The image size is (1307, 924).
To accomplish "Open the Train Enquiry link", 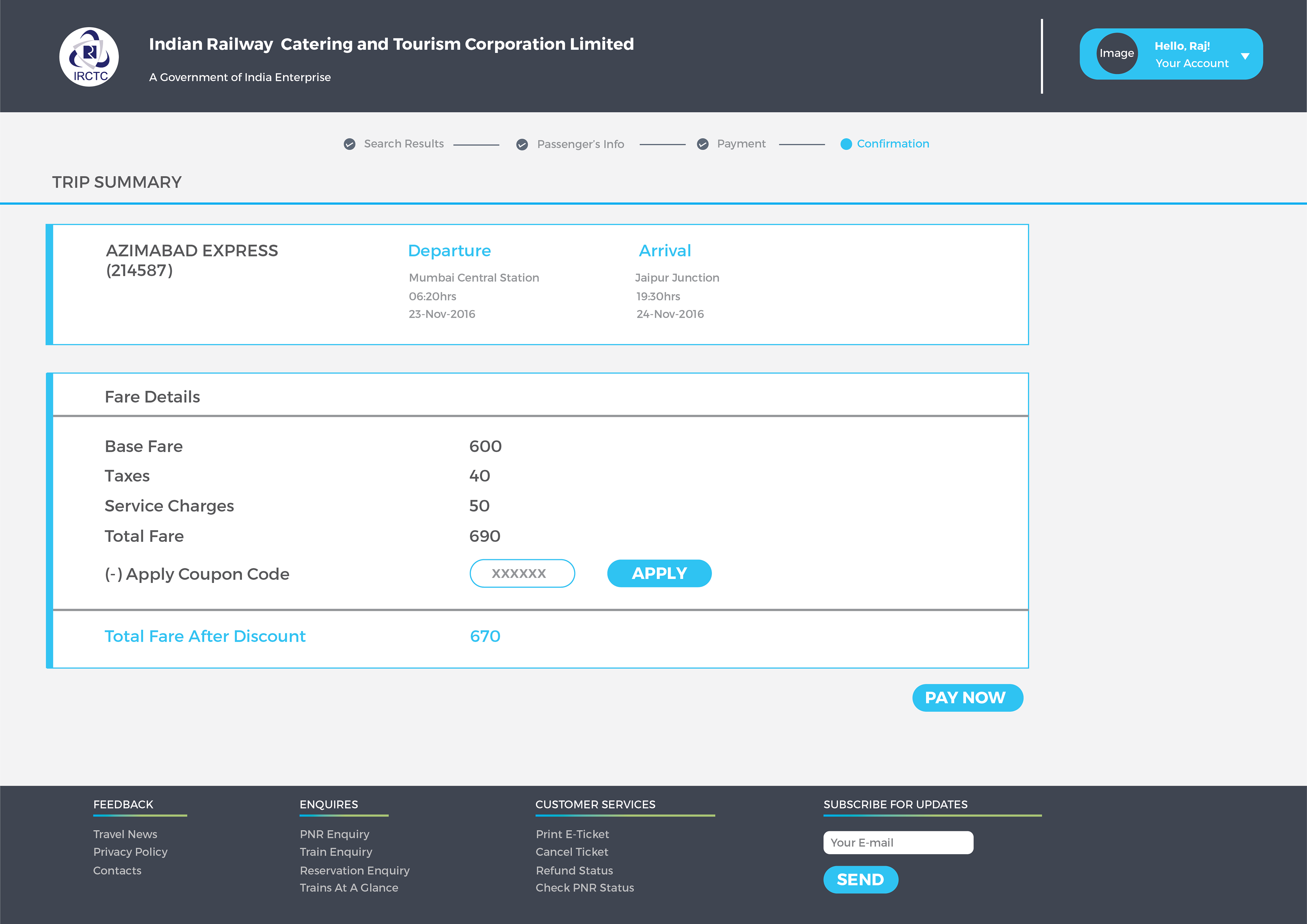I will (336, 852).
